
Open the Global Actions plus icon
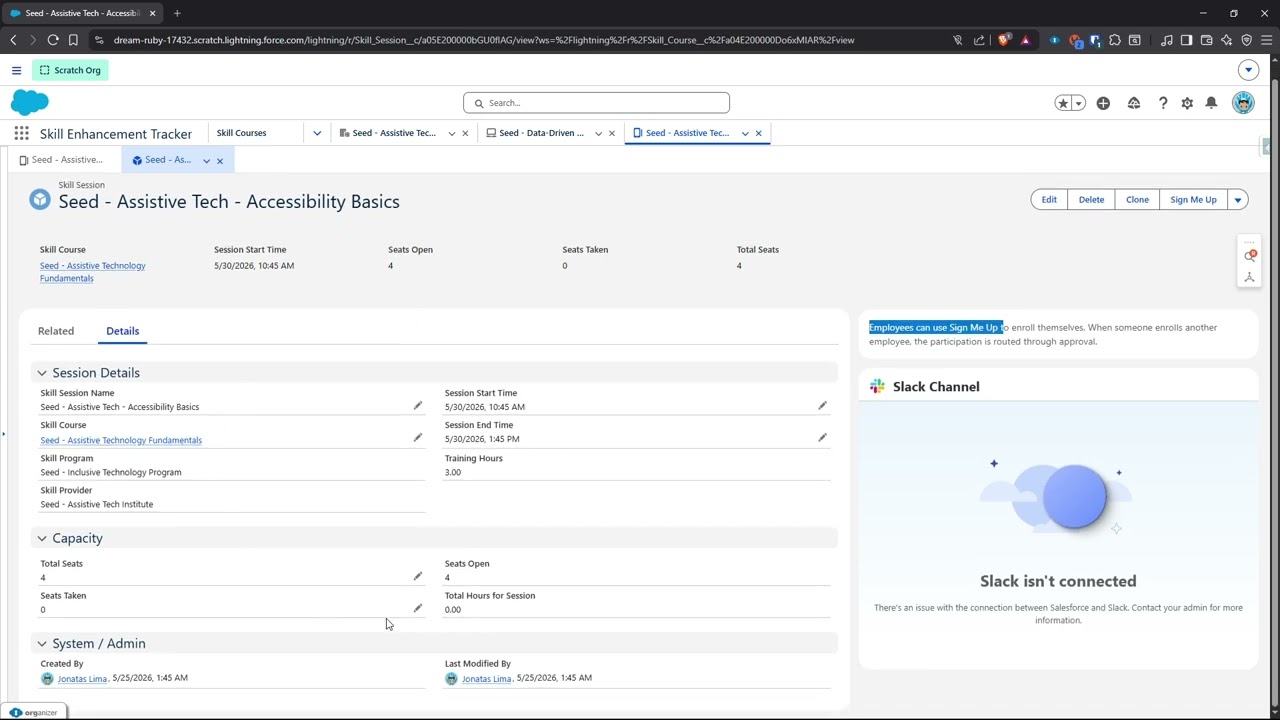click(x=1103, y=103)
